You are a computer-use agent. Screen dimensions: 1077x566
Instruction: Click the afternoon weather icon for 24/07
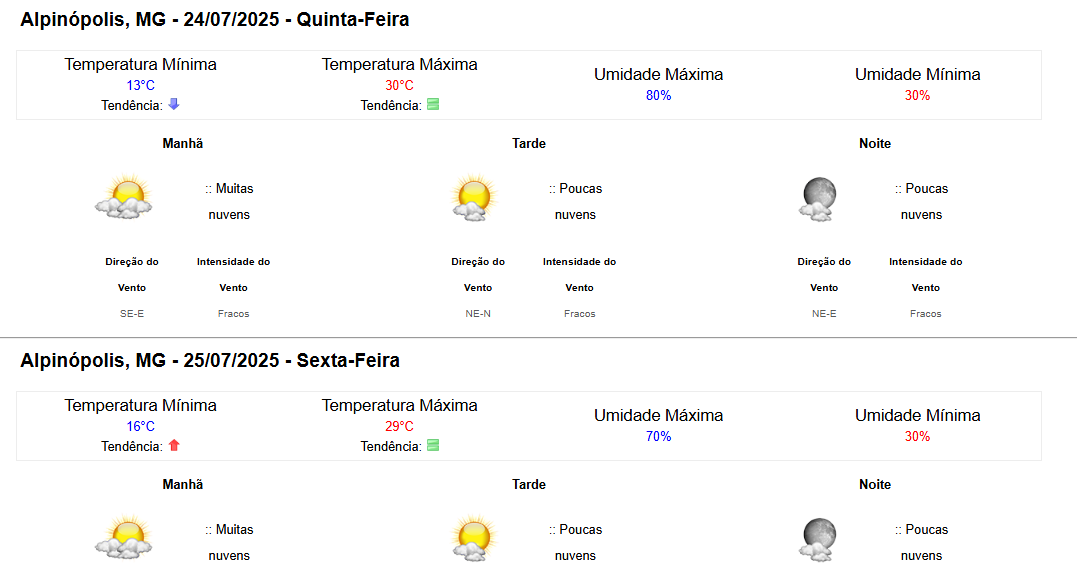click(474, 198)
